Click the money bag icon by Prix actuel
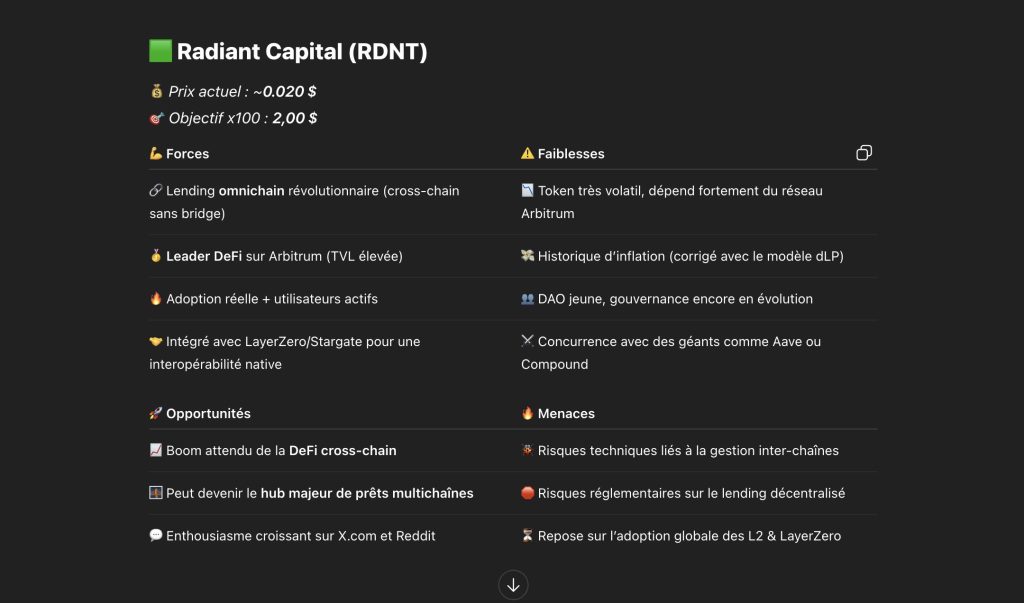This screenshot has width=1024, height=603. [156, 91]
